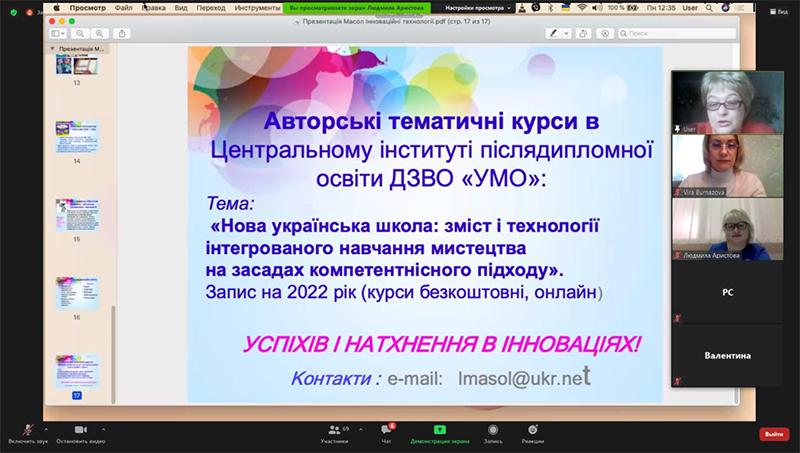Click Zoom green shield encryption icon
The width and height of the screenshot is (800, 453).
point(14,12)
